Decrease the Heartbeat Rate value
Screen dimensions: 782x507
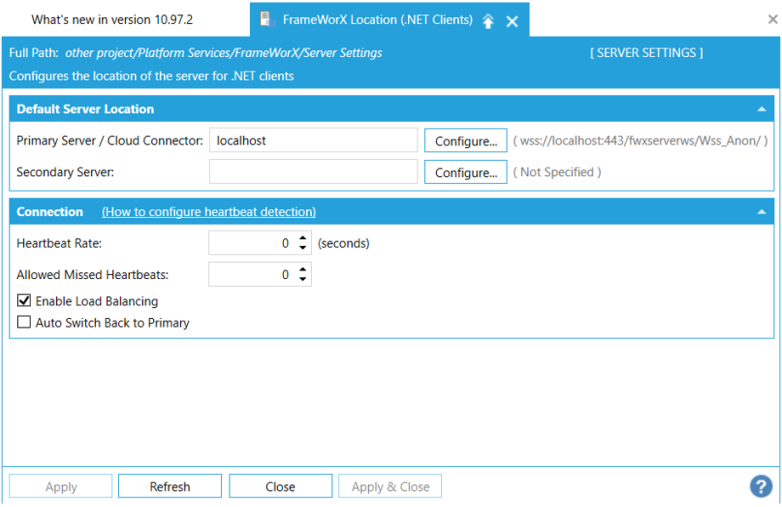303,248
